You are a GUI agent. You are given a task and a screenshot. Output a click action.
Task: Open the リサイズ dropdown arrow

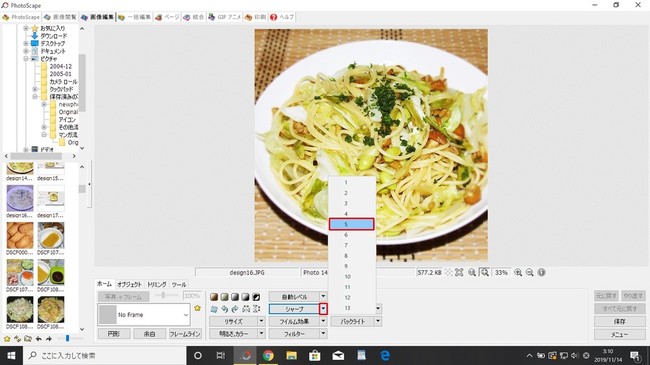coord(262,321)
